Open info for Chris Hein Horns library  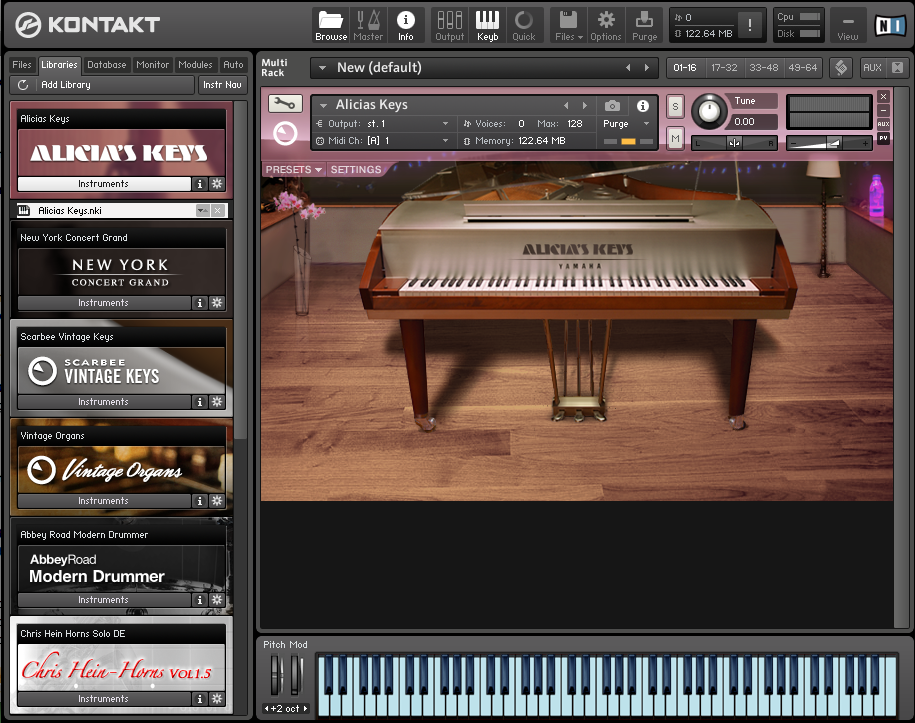[200, 698]
